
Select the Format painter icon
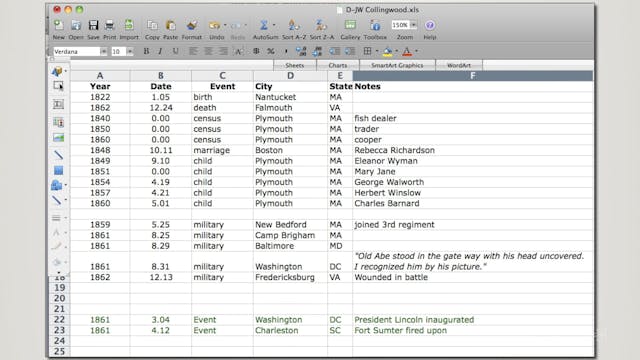192,25
